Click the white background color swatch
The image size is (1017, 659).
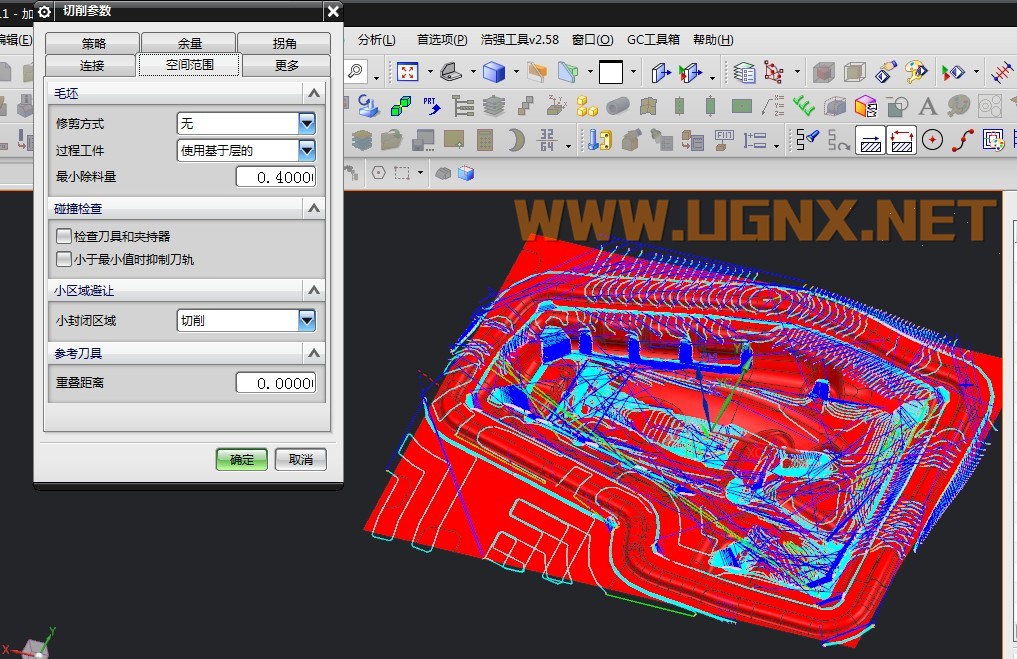click(610, 72)
